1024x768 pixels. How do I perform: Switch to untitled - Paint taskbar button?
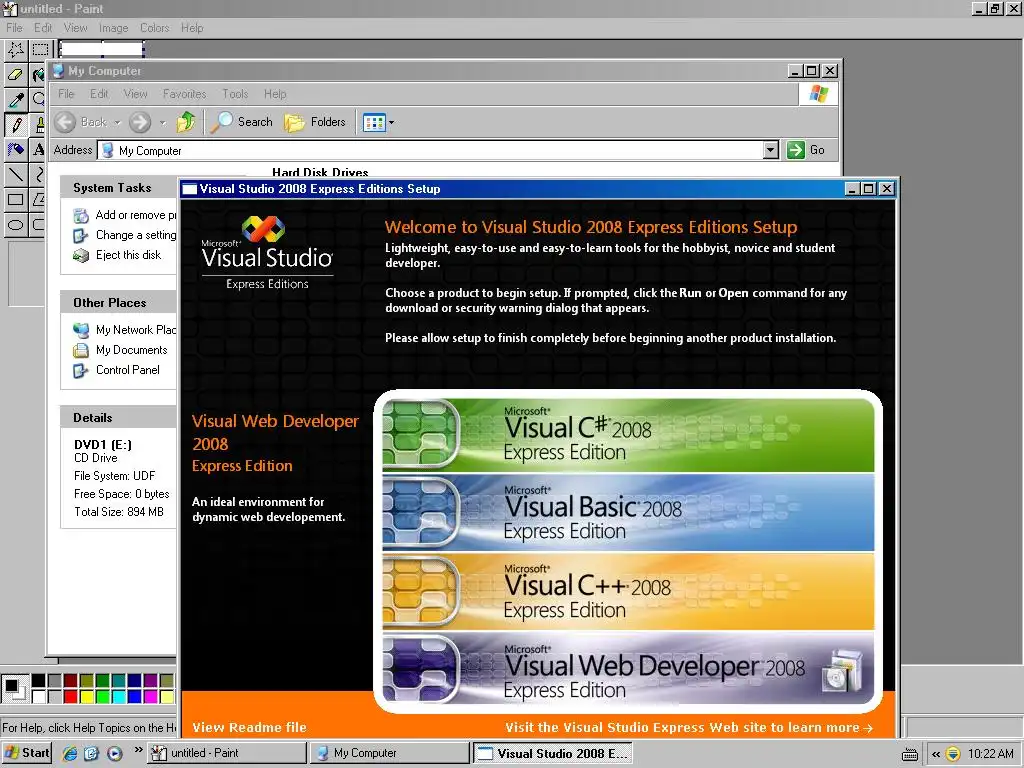[x=226, y=753]
